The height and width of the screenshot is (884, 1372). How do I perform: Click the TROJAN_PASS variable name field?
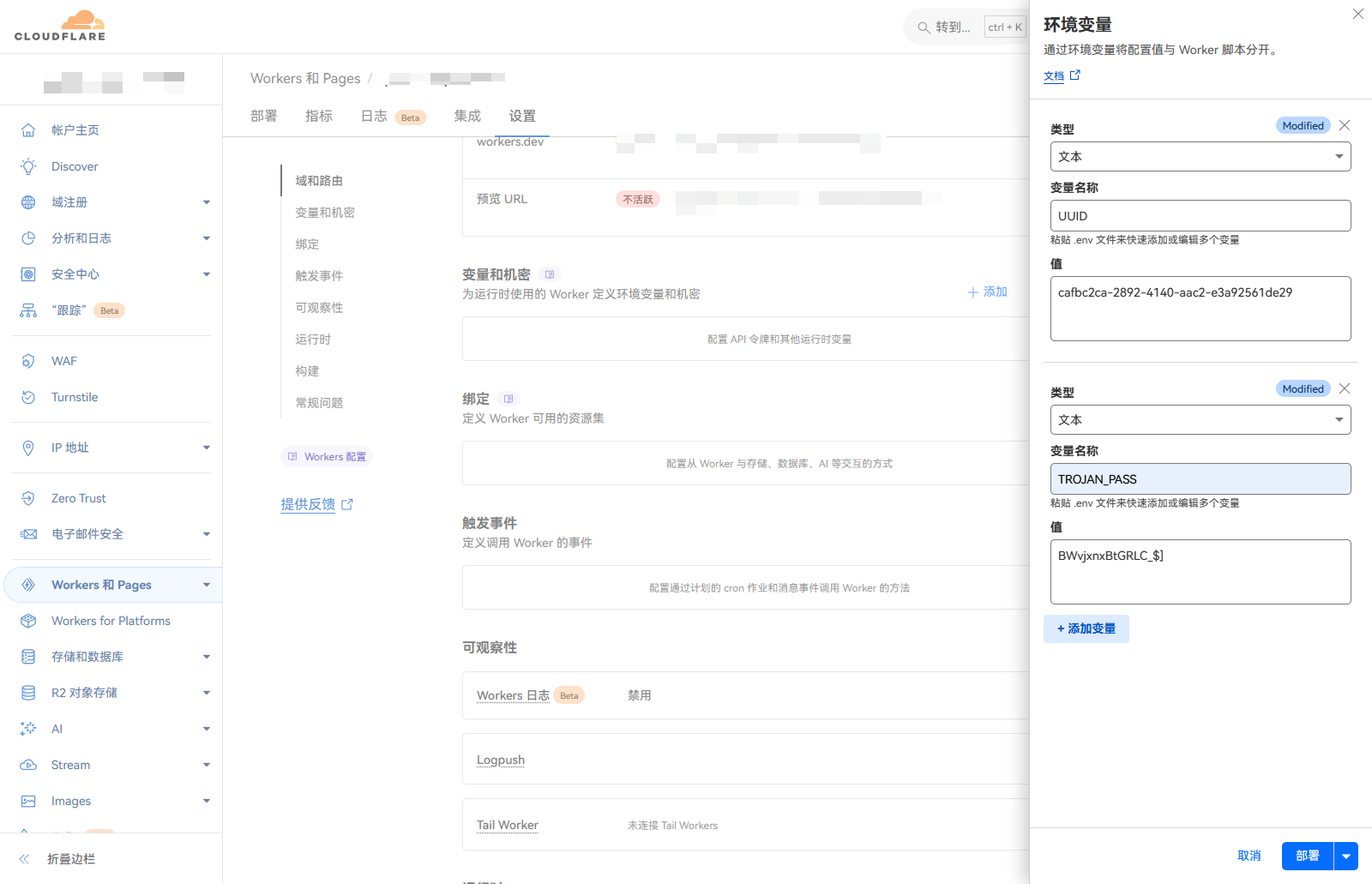point(1200,478)
